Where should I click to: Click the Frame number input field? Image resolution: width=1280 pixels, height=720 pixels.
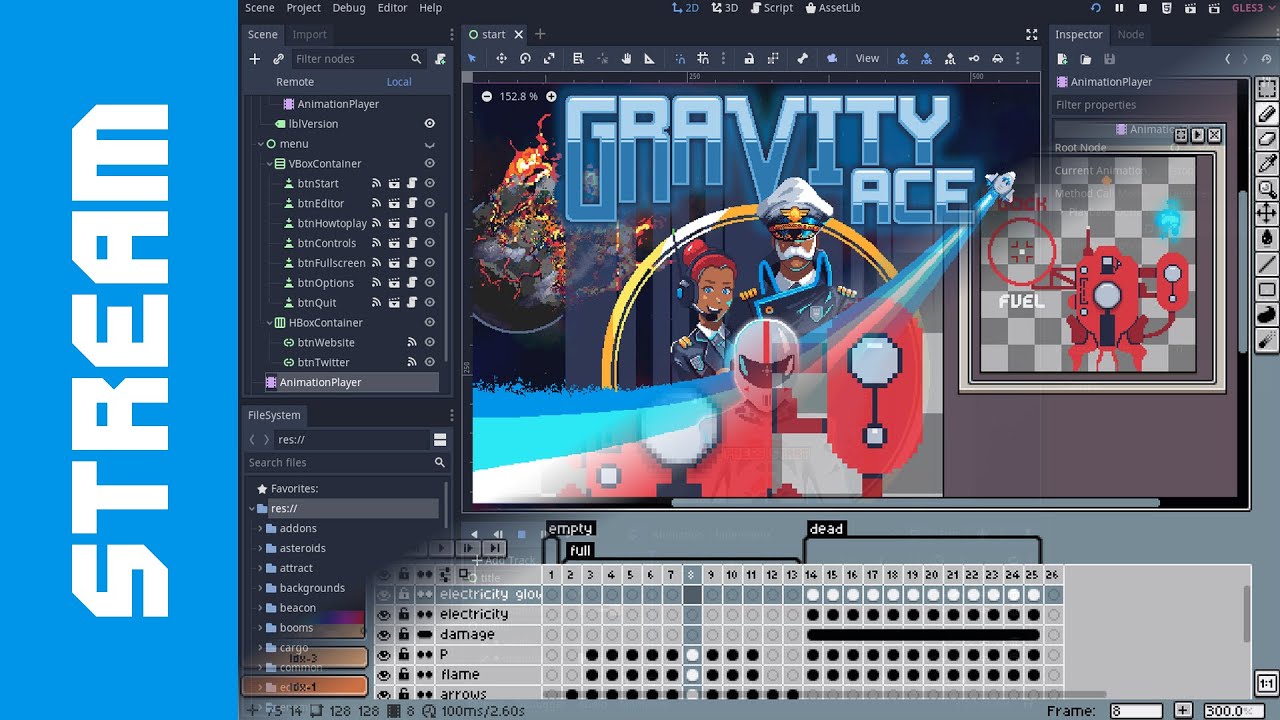pos(1136,711)
